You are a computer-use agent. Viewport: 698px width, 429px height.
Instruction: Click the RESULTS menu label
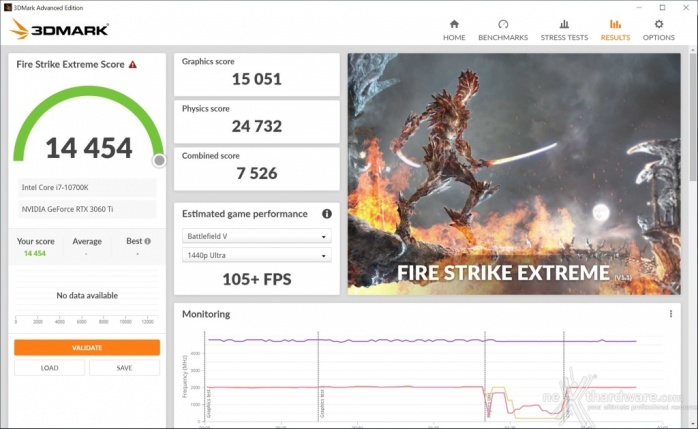[x=615, y=38]
